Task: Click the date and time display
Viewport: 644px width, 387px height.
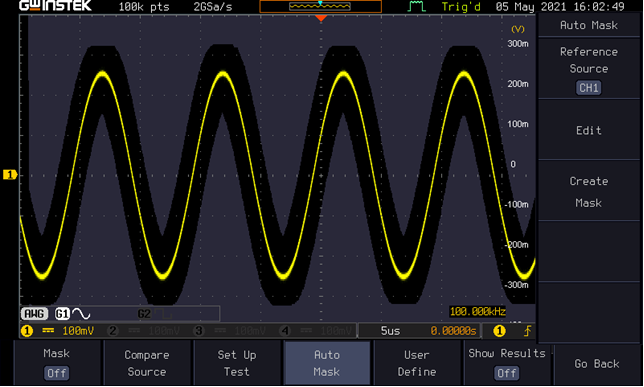Action: 560,7
